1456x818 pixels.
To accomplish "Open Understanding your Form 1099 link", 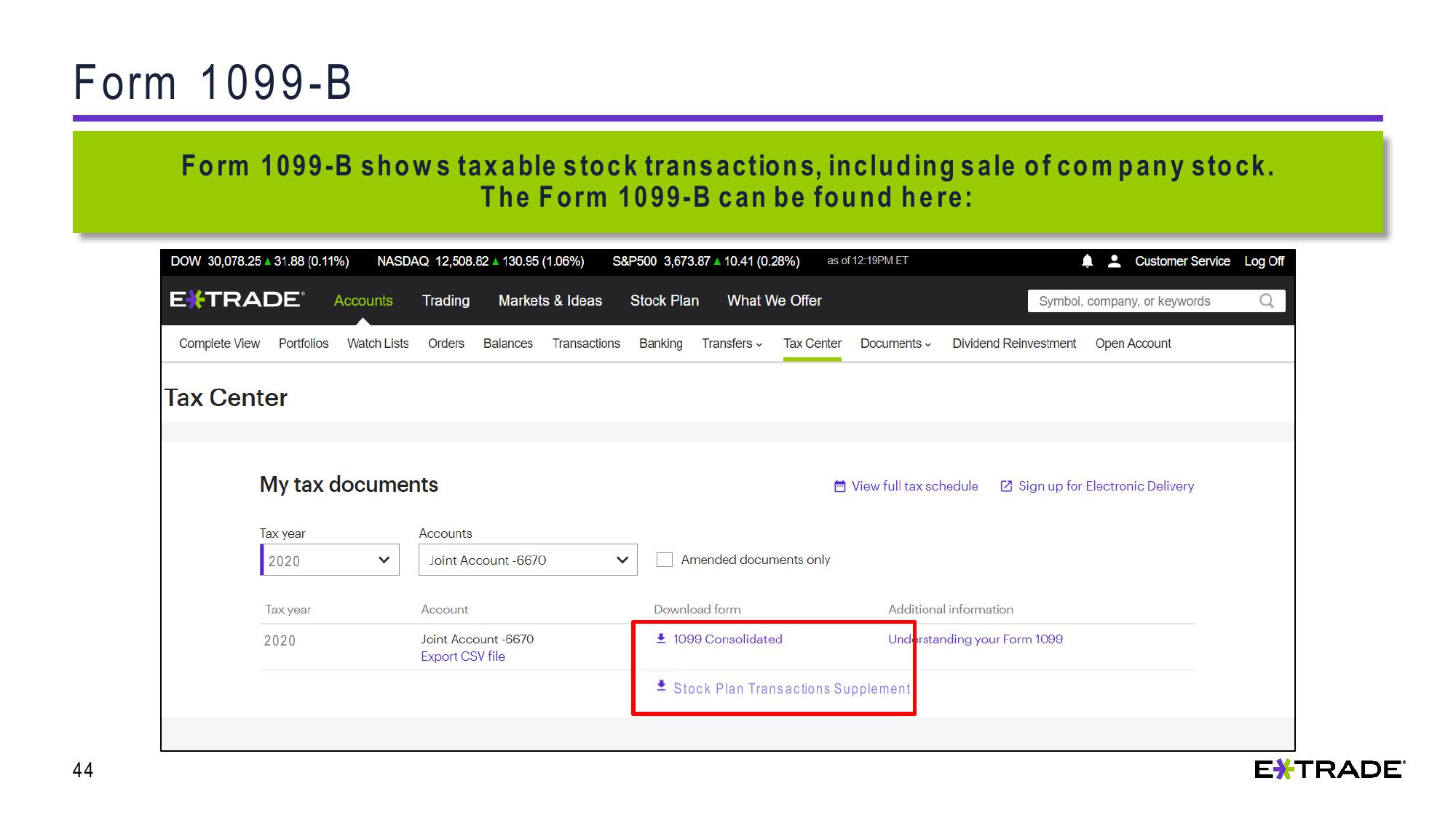I will click(976, 639).
